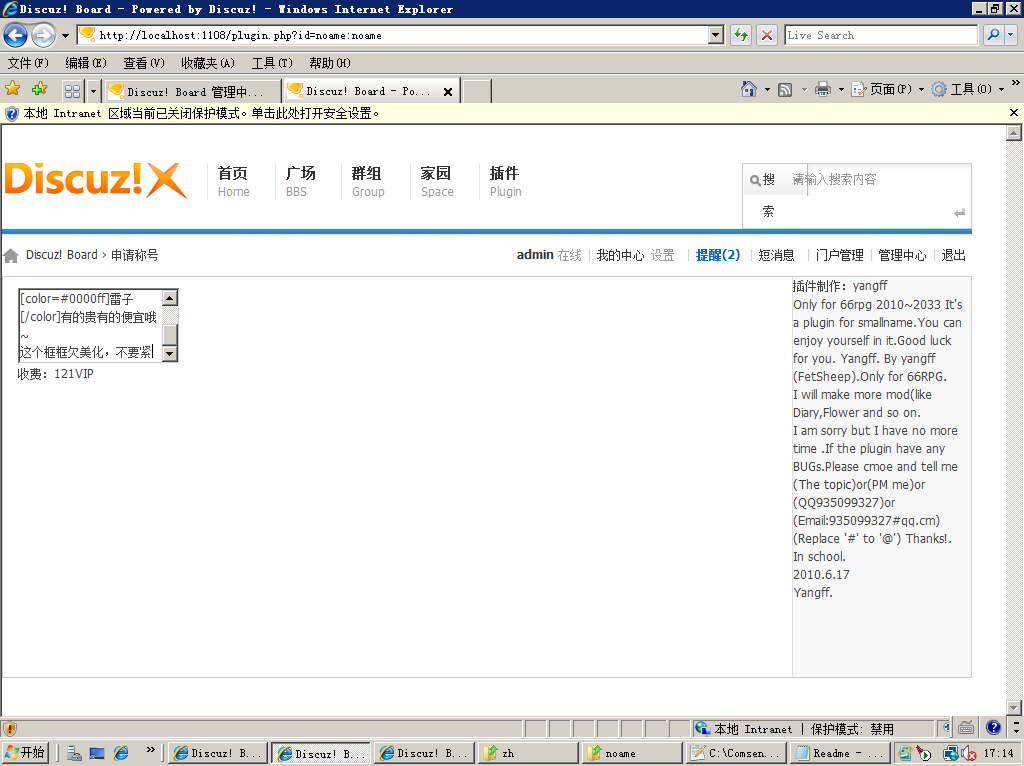The width and height of the screenshot is (1024, 766).
Task: Refresh the page with the green arrows icon
Action: click(741, 35)
